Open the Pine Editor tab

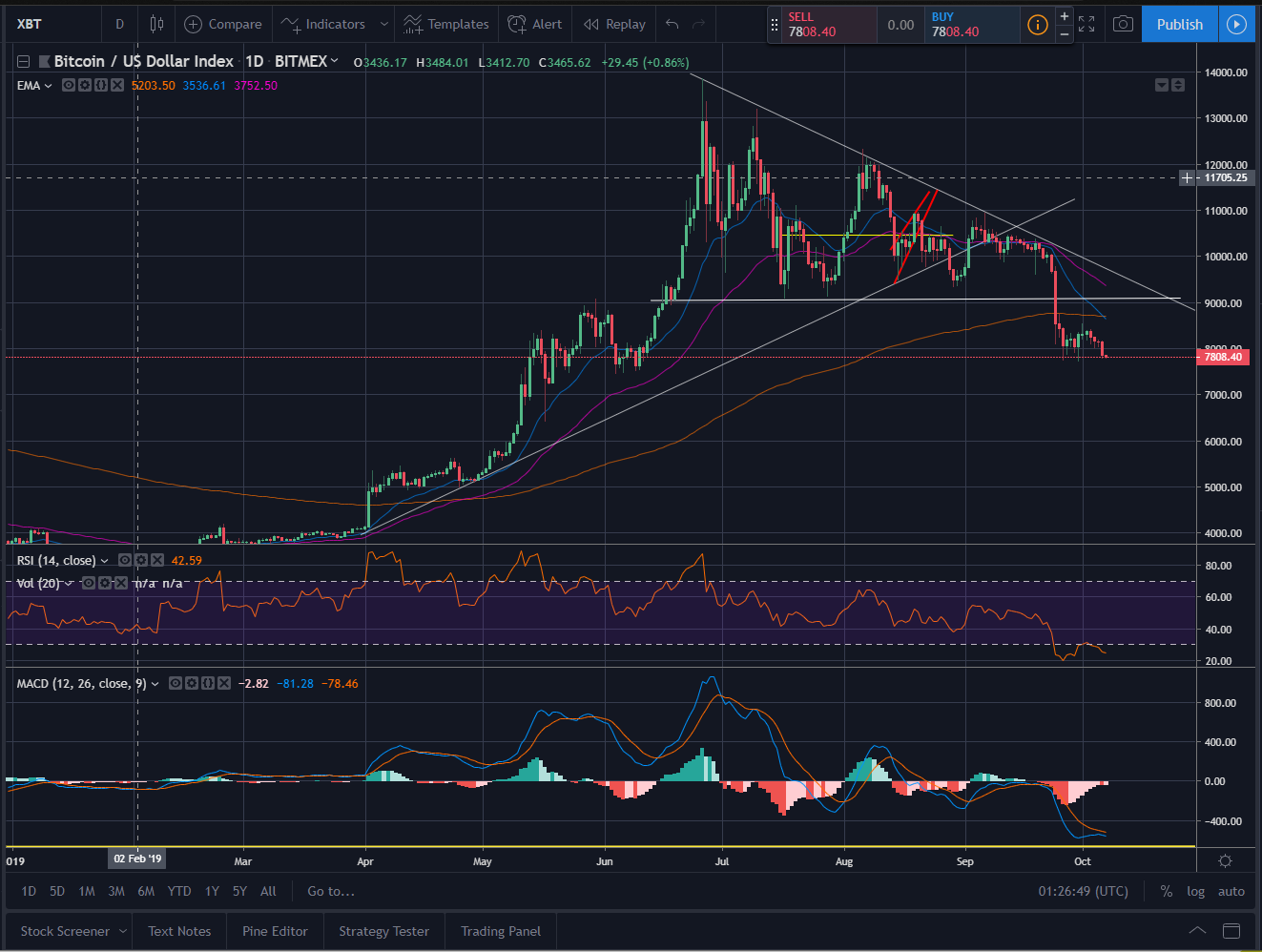[x=275, y=931]
